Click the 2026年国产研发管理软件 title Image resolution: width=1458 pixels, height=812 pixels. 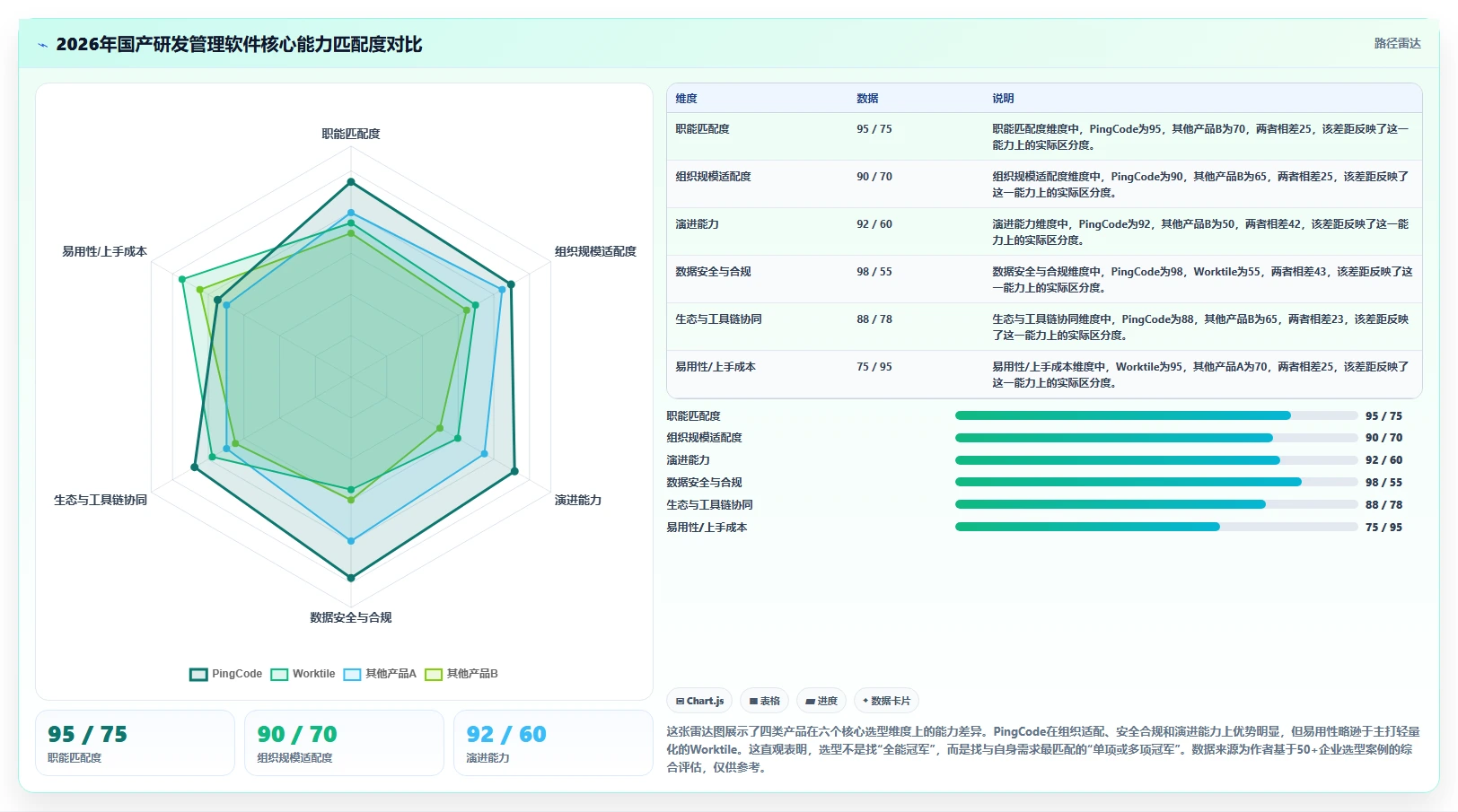(x=239, y=44)
